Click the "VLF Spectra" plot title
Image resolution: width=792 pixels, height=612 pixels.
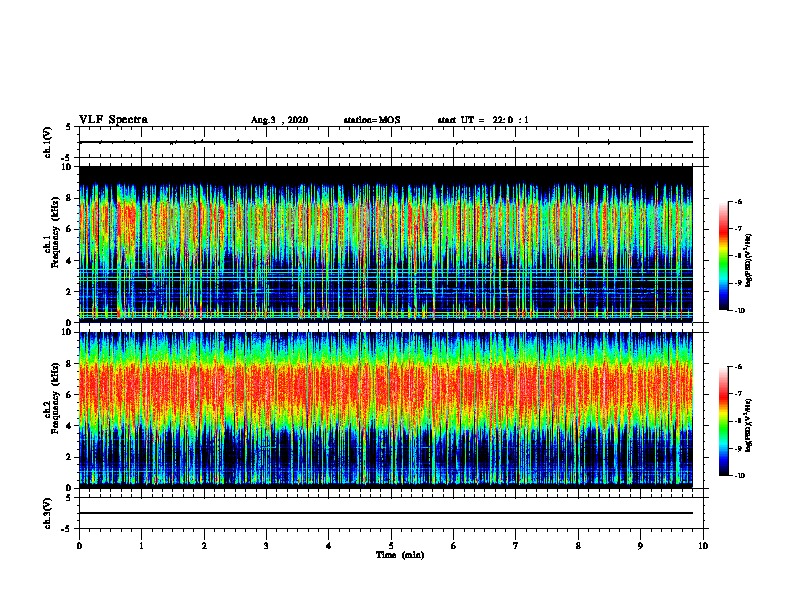pyautogui.click(x=113, y=120)
